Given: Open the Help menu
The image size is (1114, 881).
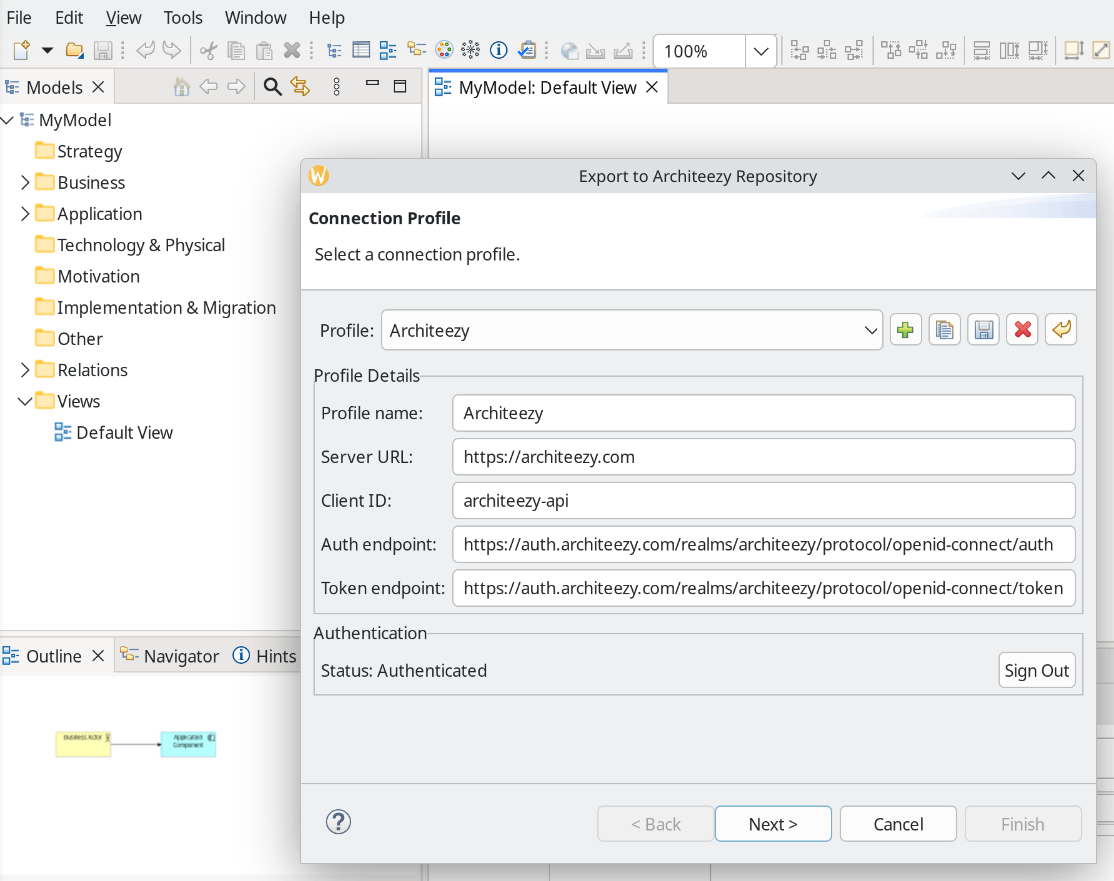Looking at the screenshot, I should click(327, 18).
